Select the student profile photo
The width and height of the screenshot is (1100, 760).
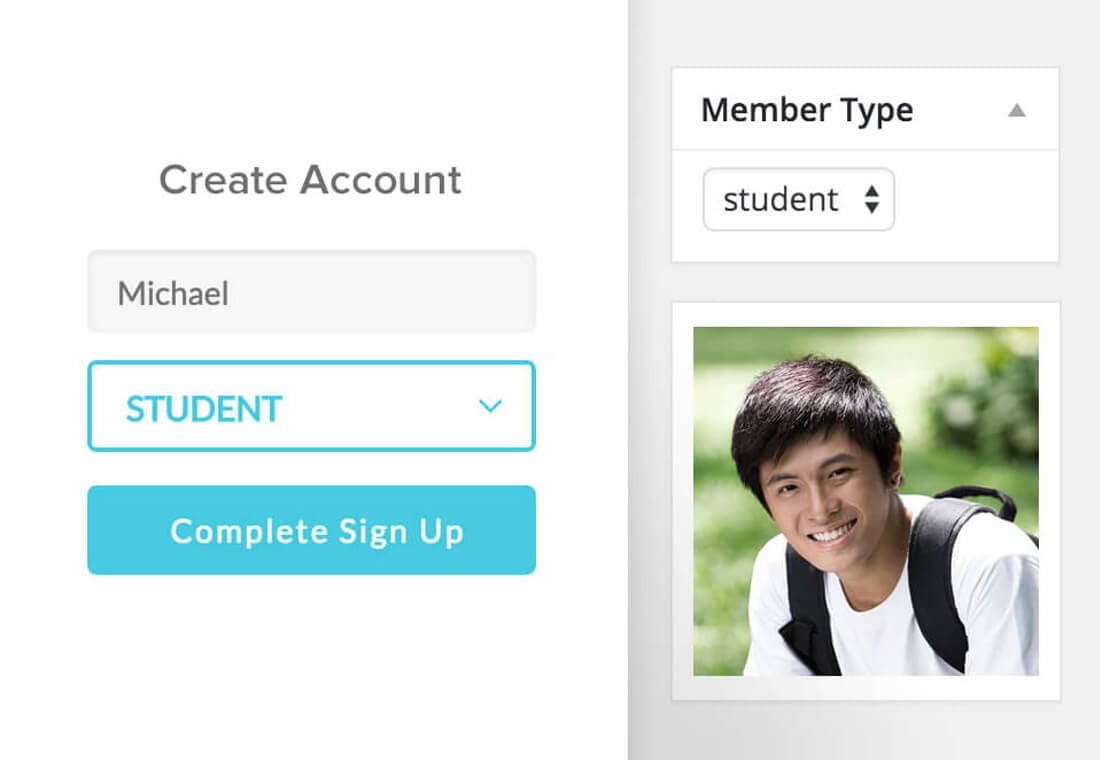pyautogui.click(x=865, y=501)
